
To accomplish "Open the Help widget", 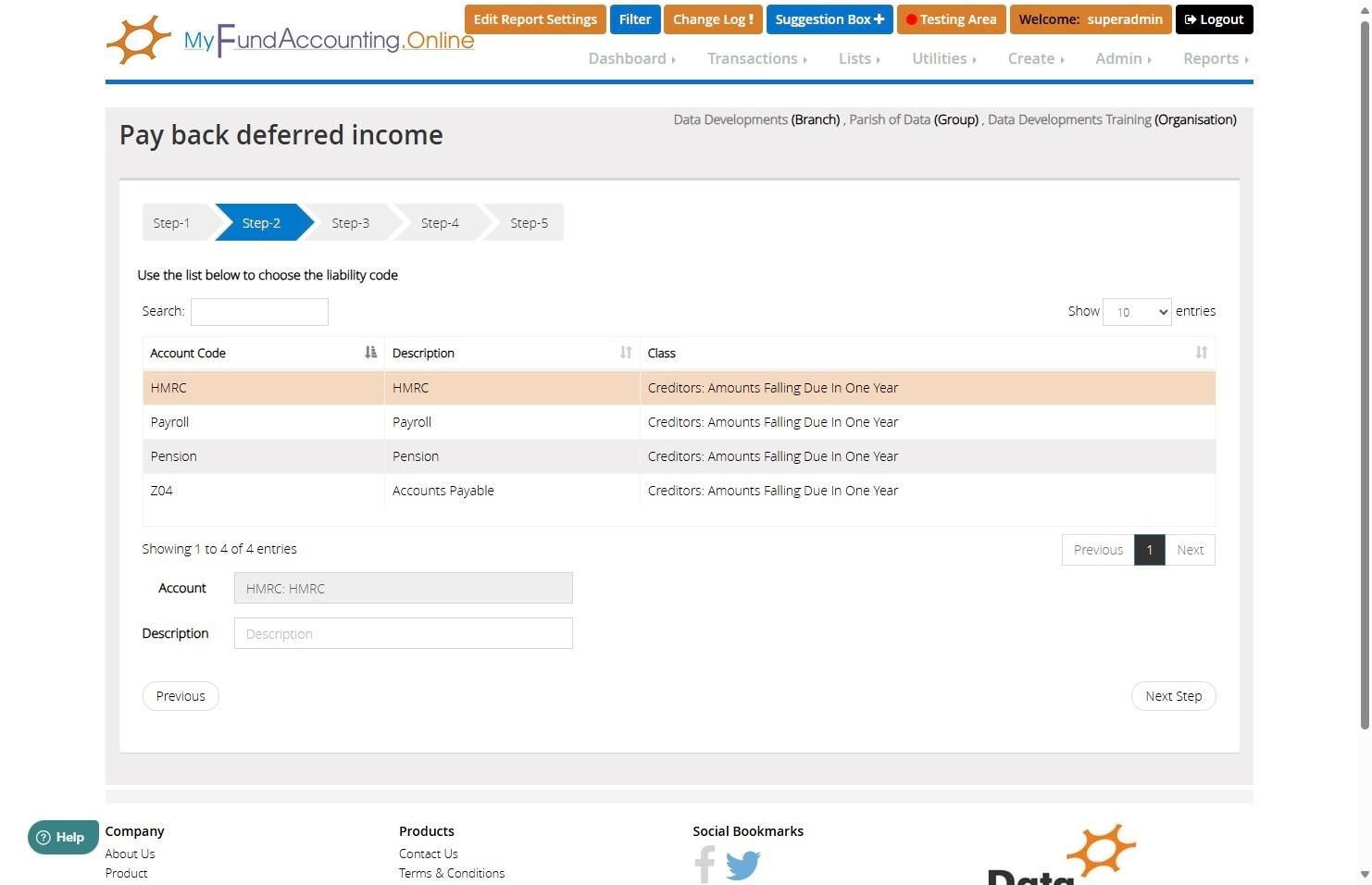I will (62, 838).
